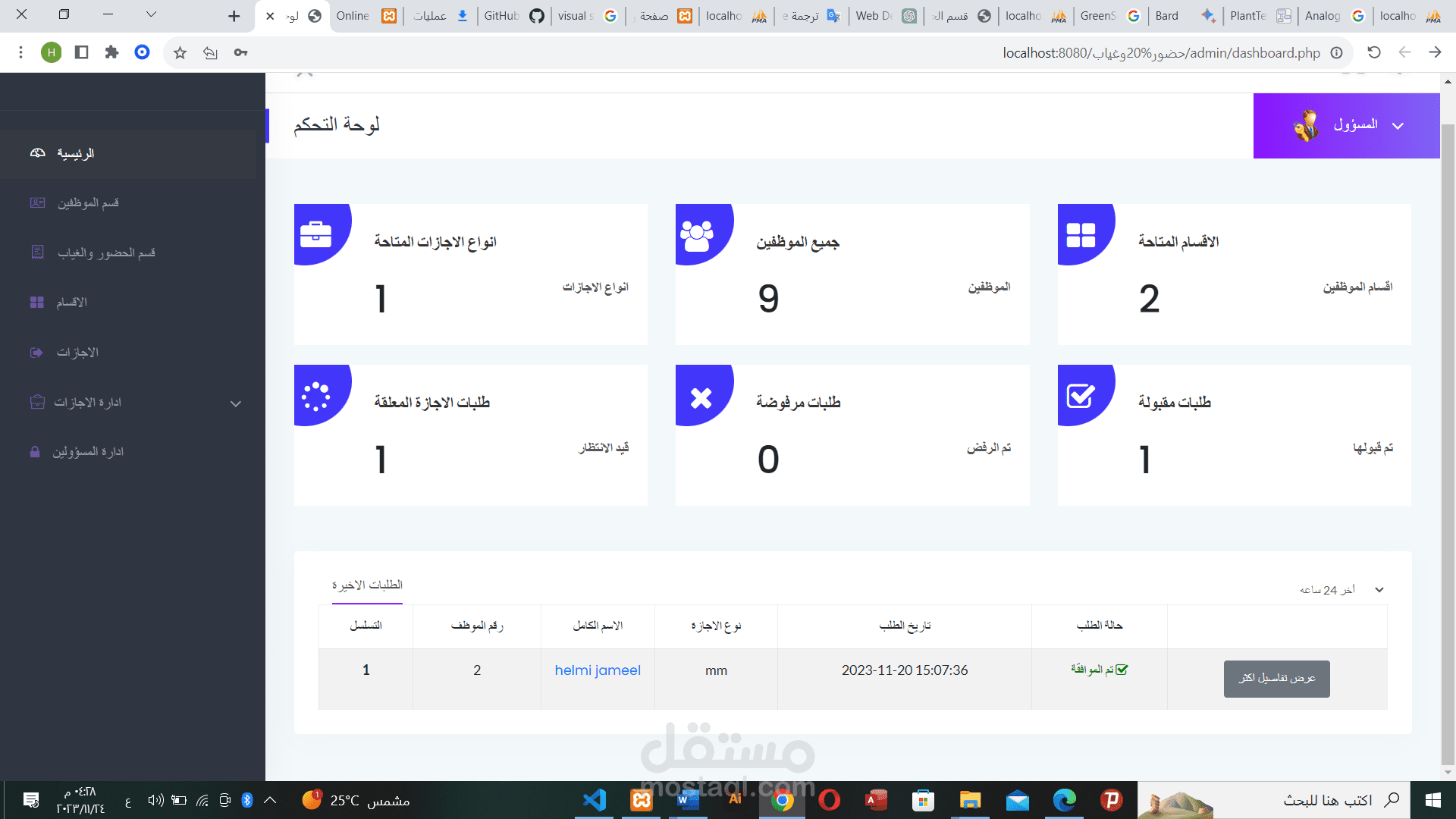Click the grid icon on الاقسام المتاحة card
The image size is (1456, 819).
coord(1081,235)
